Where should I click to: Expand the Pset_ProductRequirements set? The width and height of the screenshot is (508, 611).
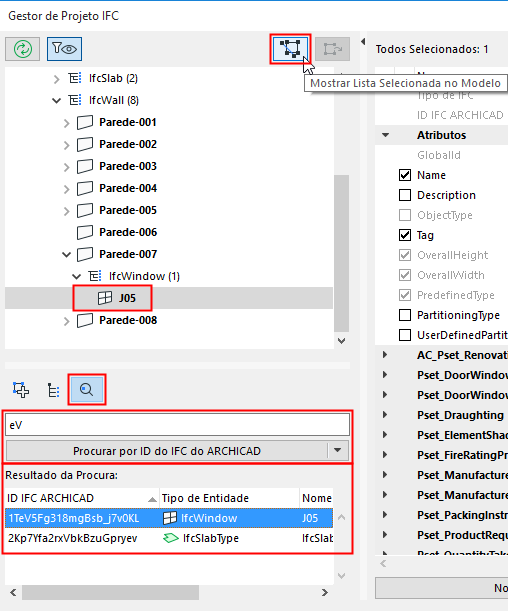385,534
